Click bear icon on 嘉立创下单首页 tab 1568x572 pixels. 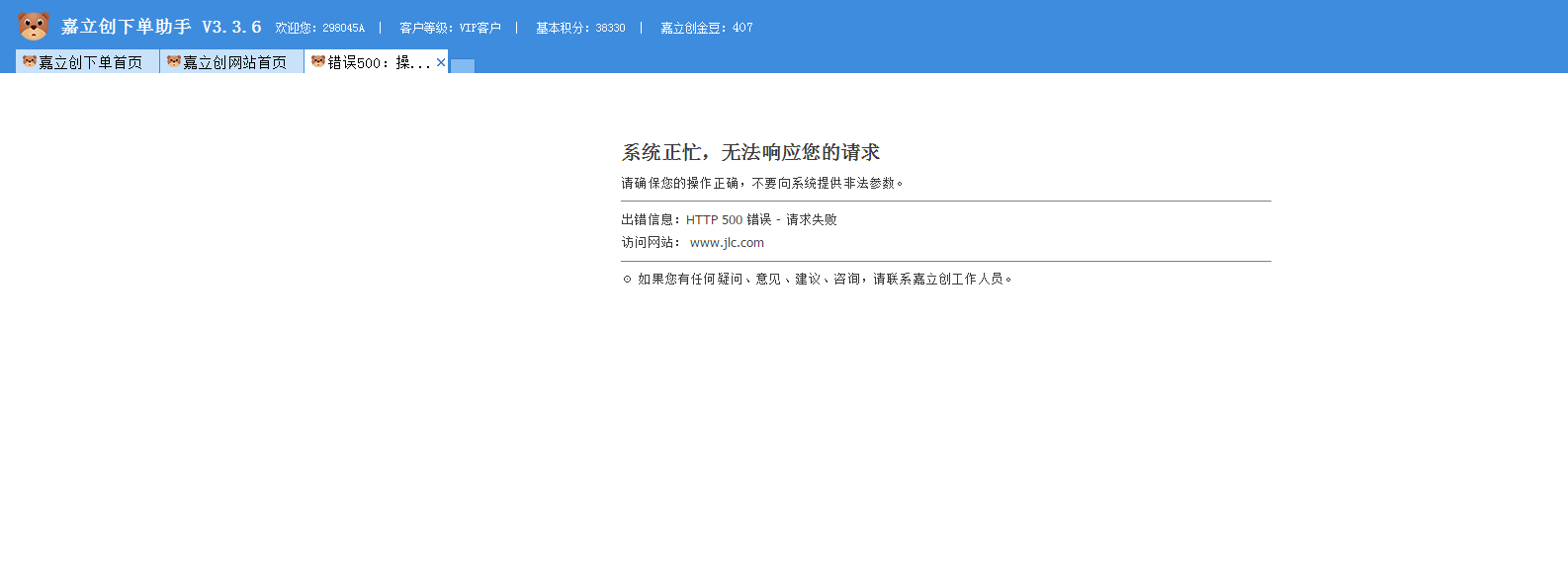tap(29, 61)
